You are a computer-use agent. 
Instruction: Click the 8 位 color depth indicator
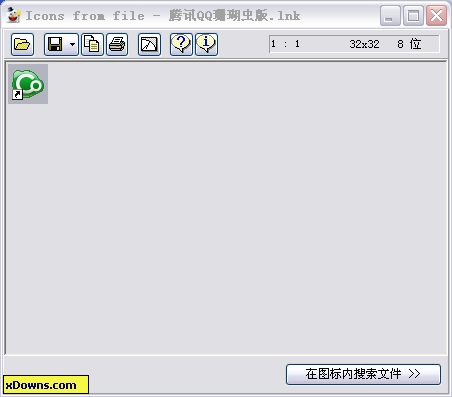click(409, 44)
